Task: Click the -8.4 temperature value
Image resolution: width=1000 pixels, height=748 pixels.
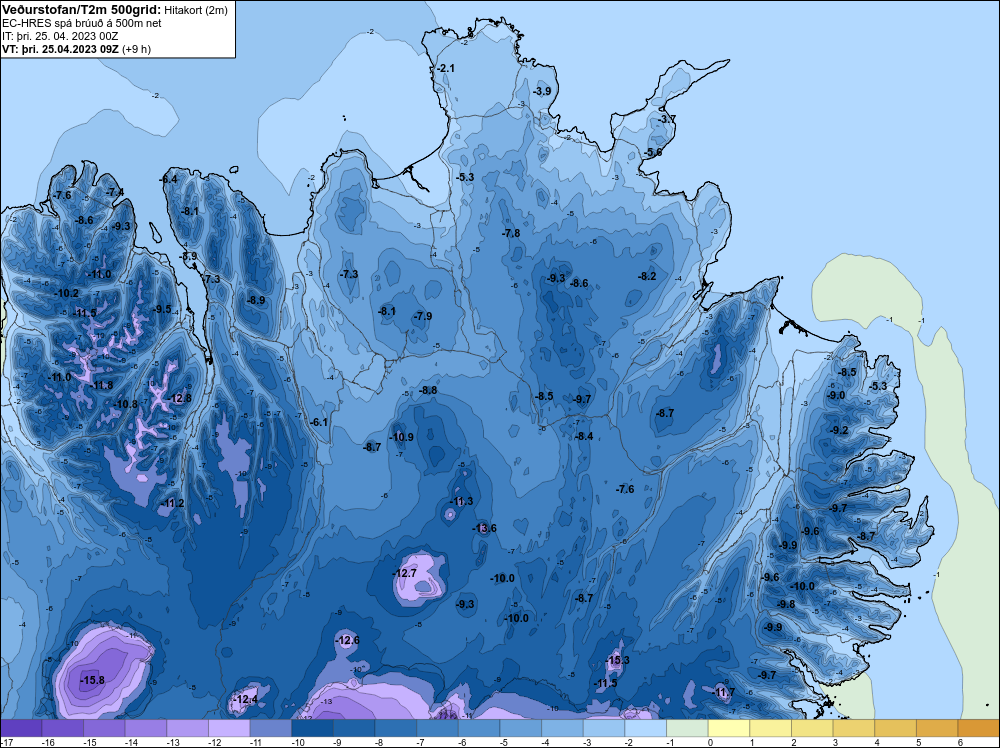Action: point(584,436)
